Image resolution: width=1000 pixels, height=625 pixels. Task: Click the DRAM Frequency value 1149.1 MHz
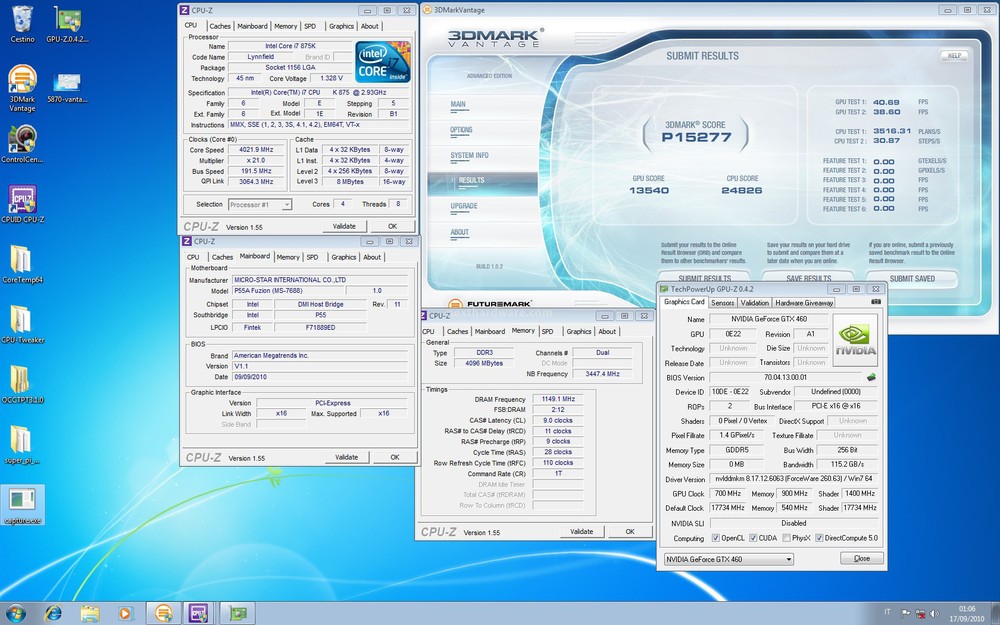point(558,399)
